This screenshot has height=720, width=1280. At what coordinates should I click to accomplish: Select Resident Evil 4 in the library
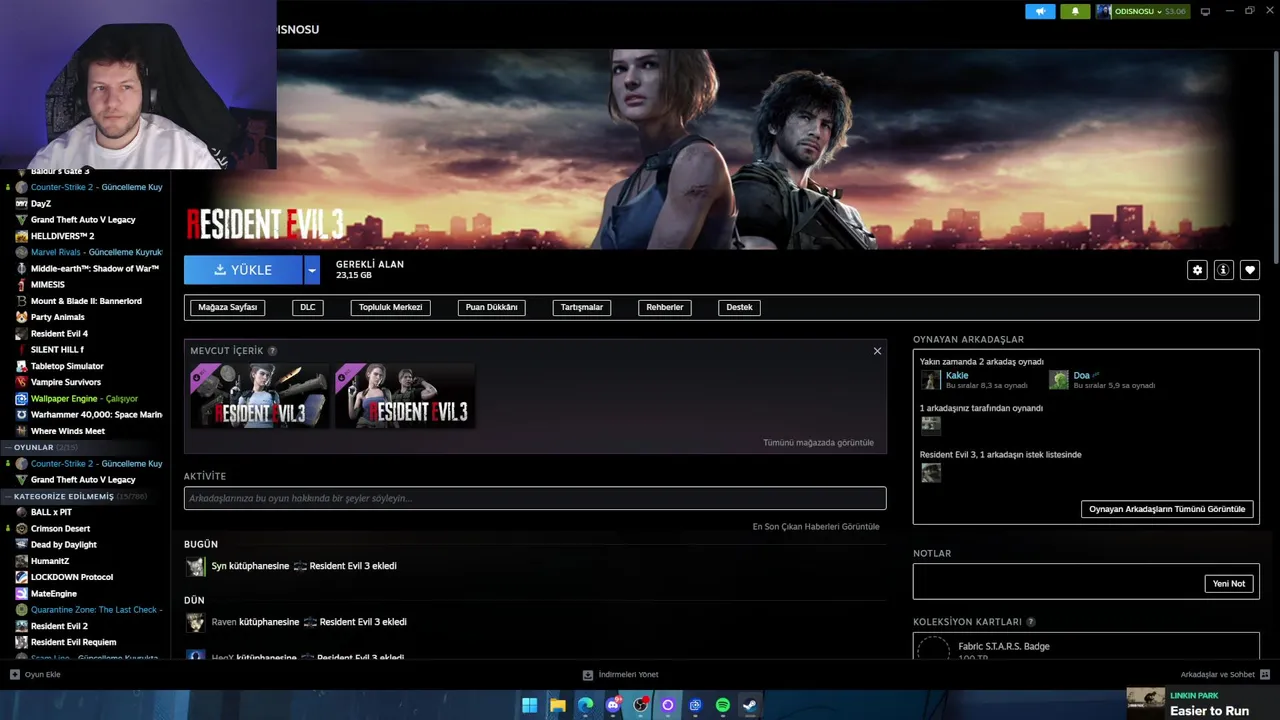click(59, 334)
